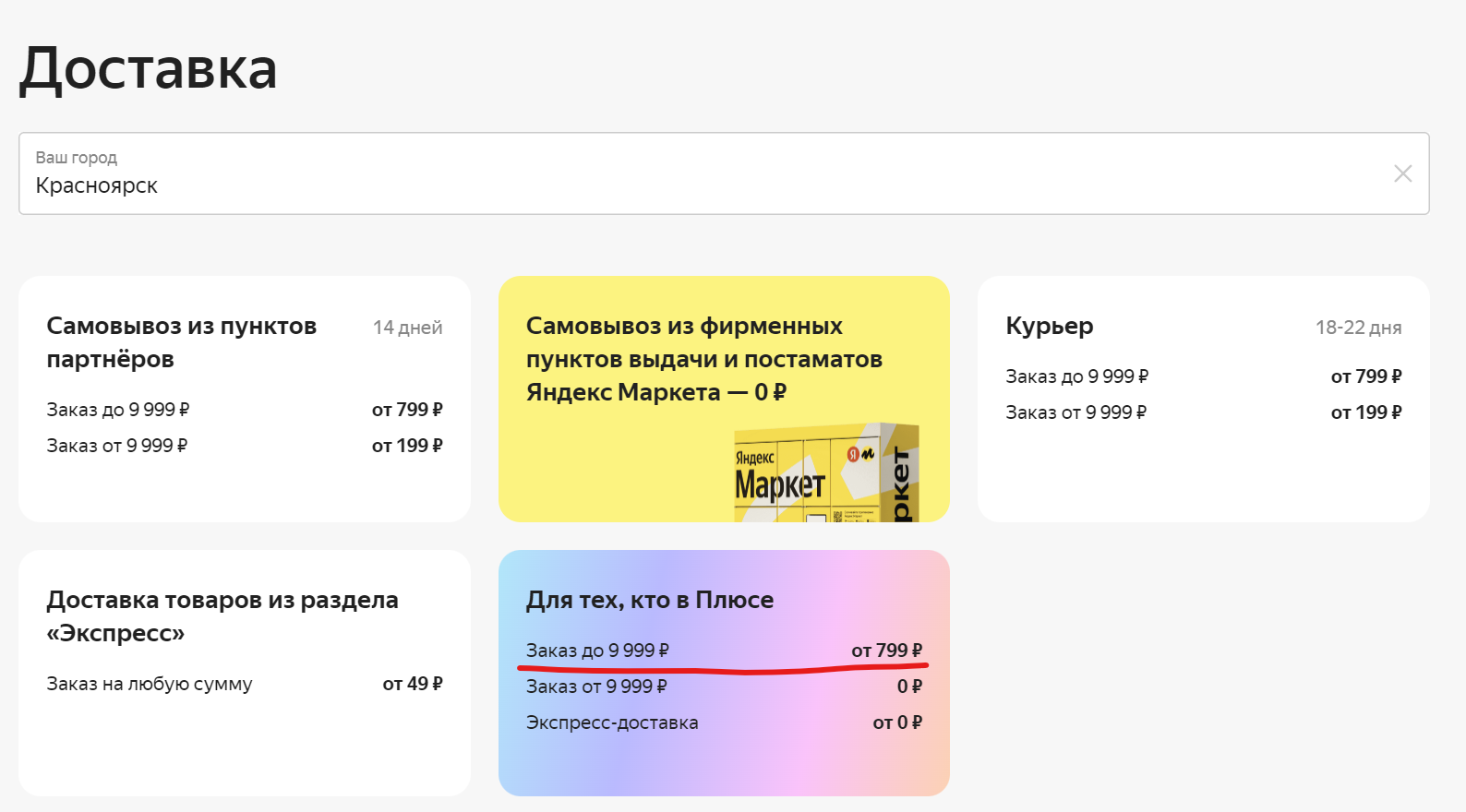Open the 'Доставка товаров из раздела «Экспресс»' card
1466x812 pixels.
pos(245,673)
